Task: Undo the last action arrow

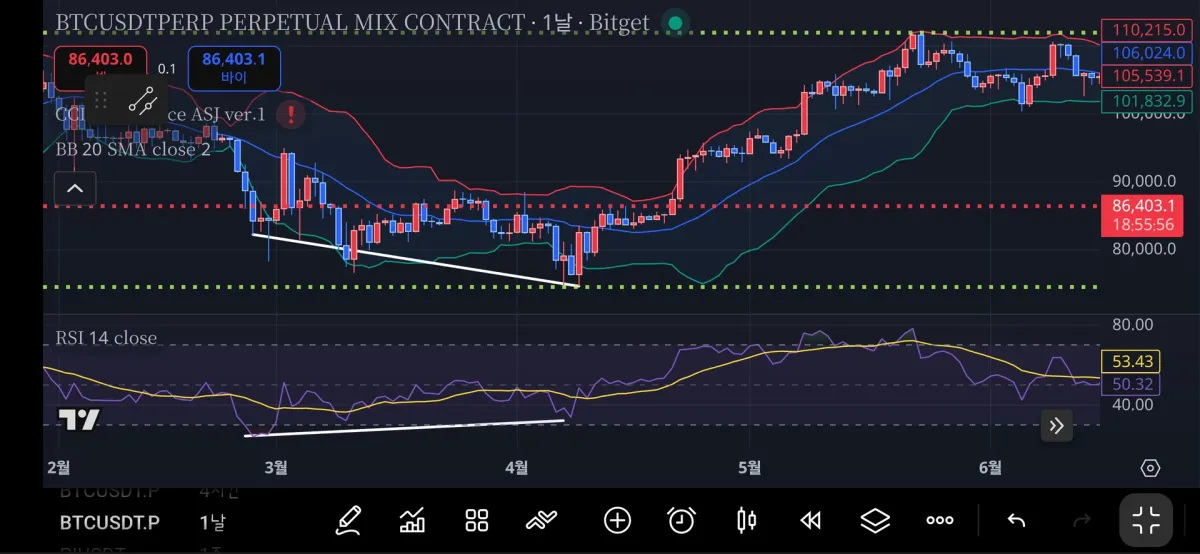Action: tap(1016, 520)
